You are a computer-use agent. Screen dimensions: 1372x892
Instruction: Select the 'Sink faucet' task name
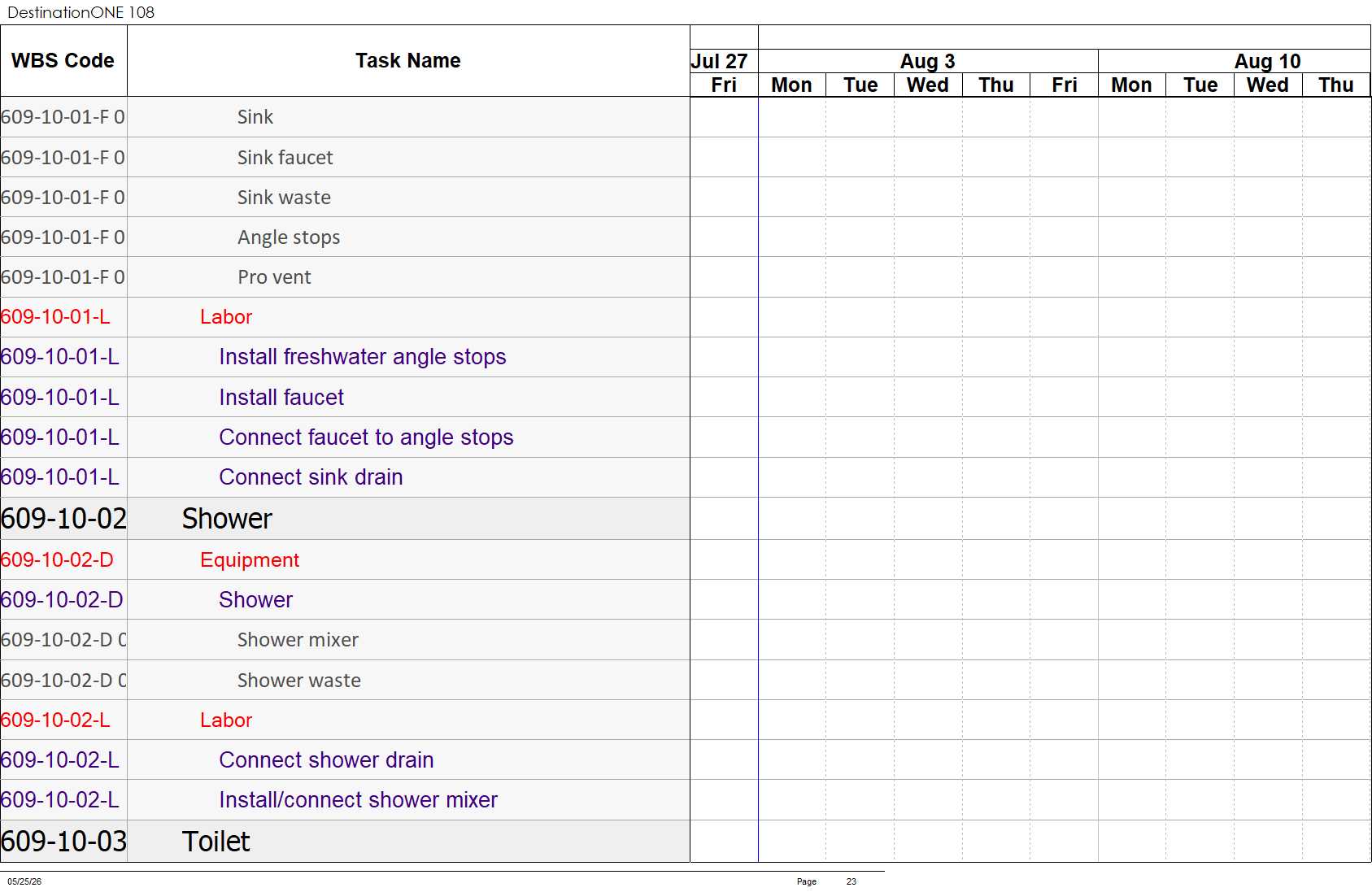pyautogui.click(x=285, y=158)
